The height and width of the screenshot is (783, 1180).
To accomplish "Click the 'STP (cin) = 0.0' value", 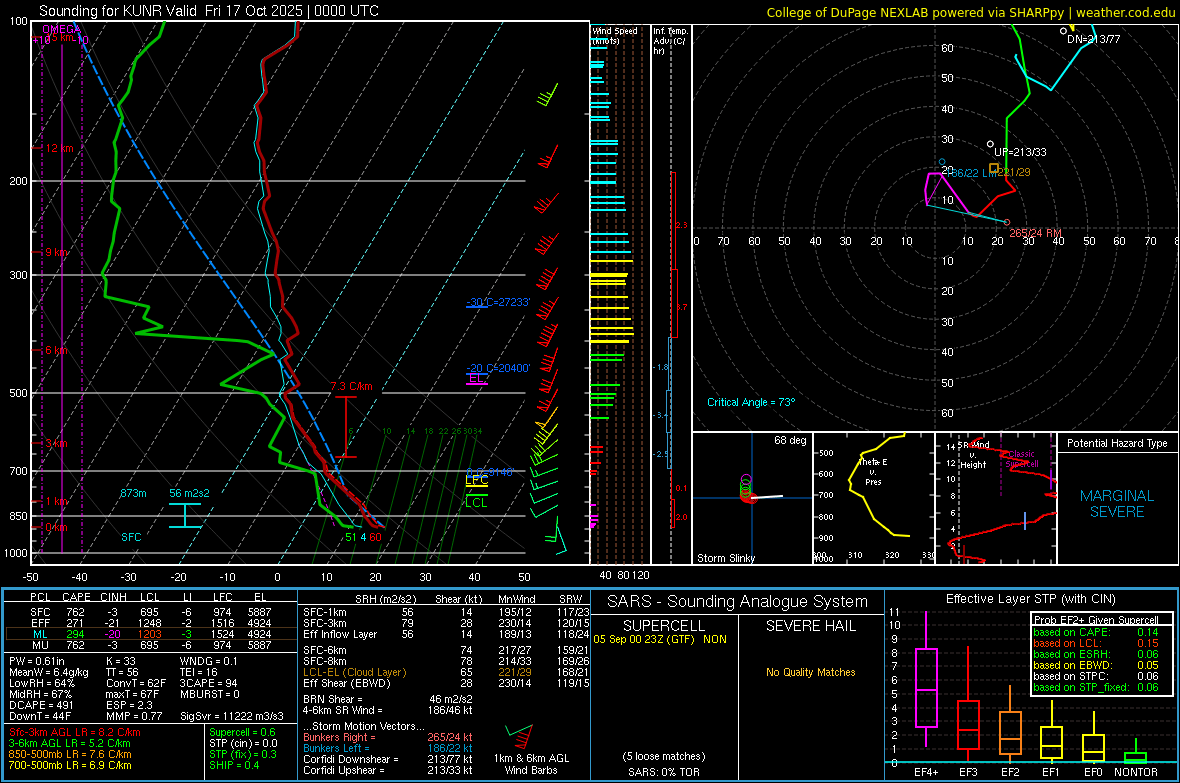I will pyautogui.click(x=243, y=743).
